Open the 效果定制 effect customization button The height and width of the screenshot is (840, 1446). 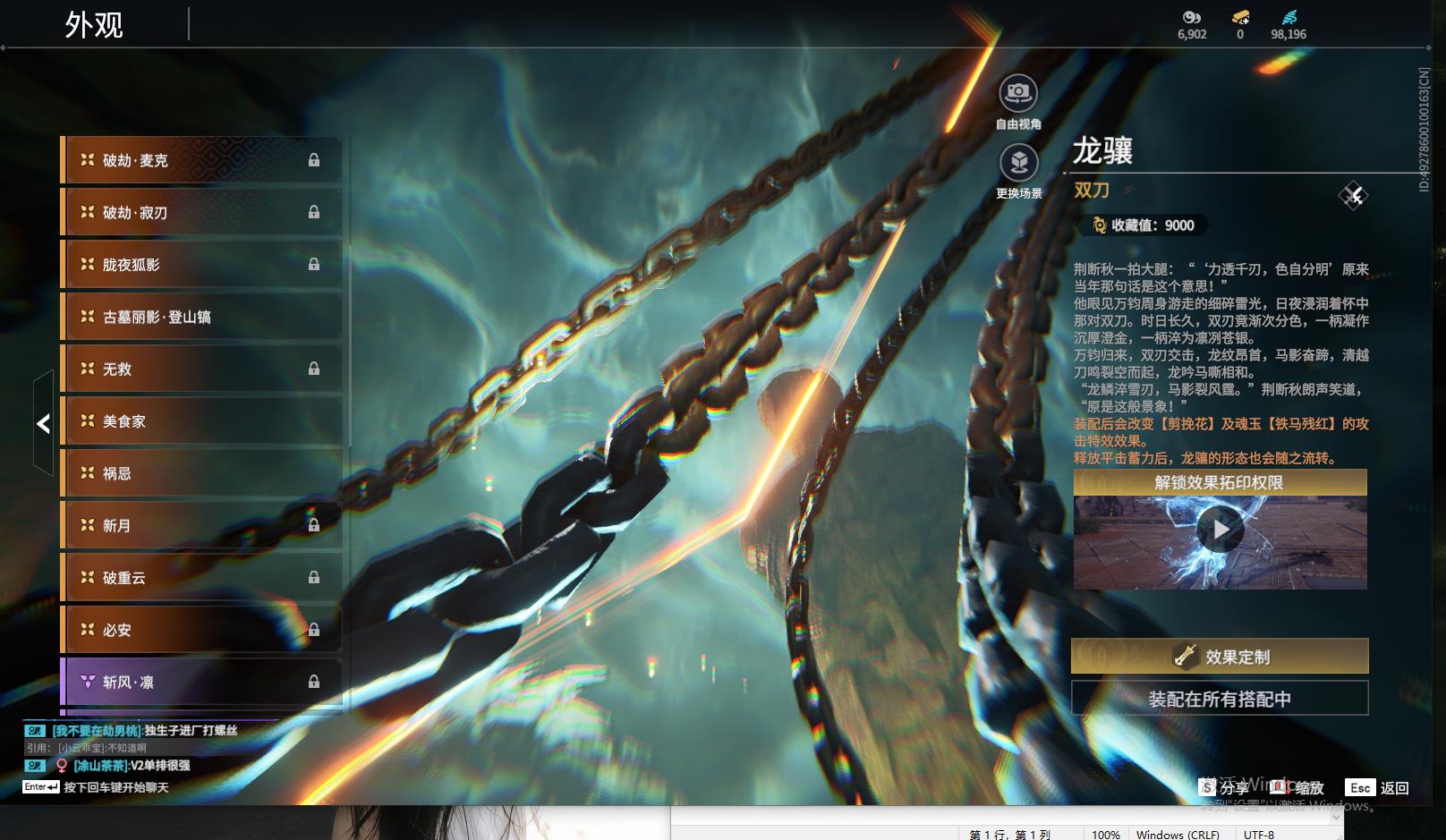[x=1220, y=657]
